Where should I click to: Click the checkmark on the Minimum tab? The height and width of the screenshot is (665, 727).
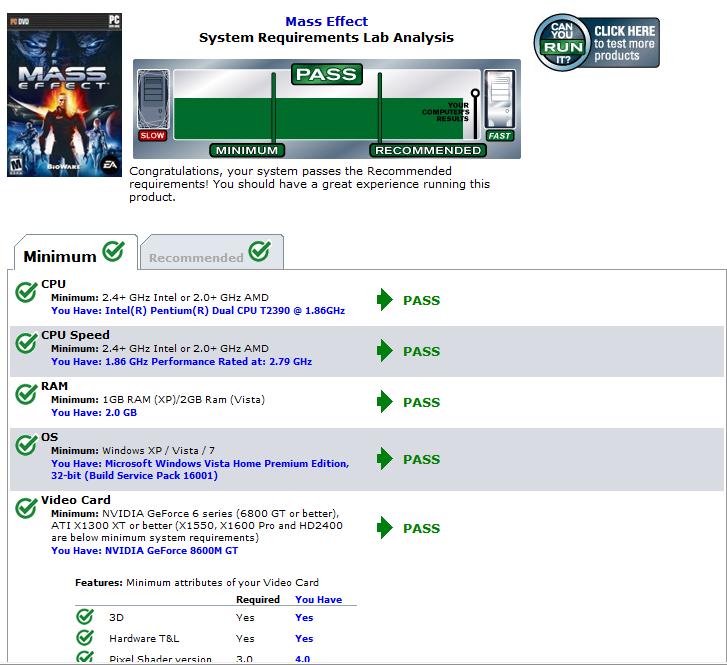tap(114, 251)
